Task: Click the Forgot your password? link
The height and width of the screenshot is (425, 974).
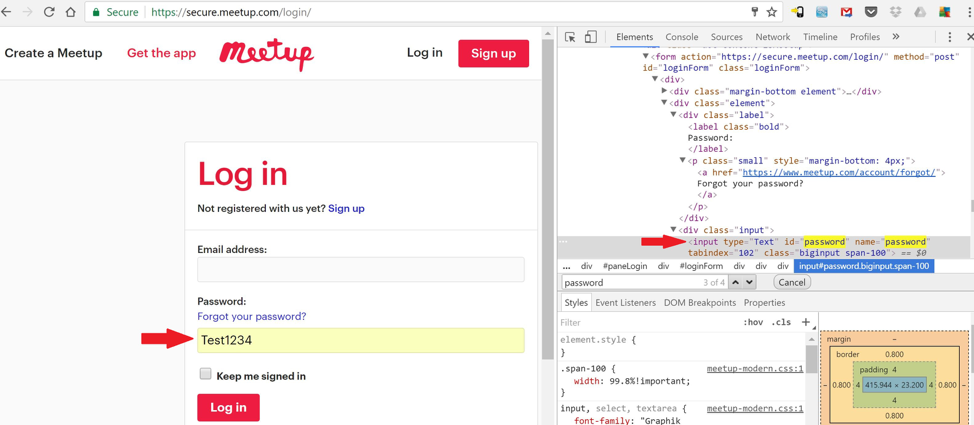Action: click(x=252, y=316)
